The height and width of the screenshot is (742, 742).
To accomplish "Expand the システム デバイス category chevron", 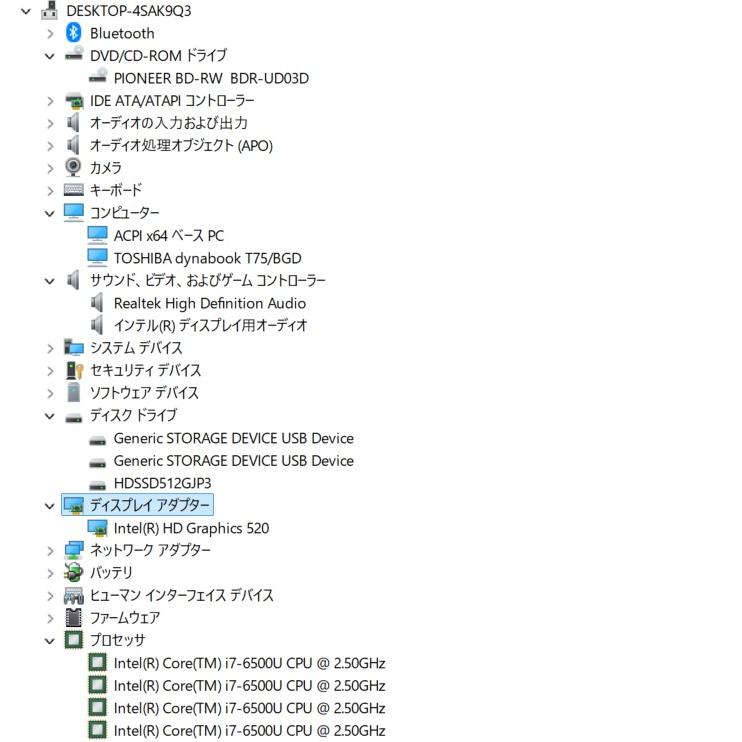I will tap(50, 348).
